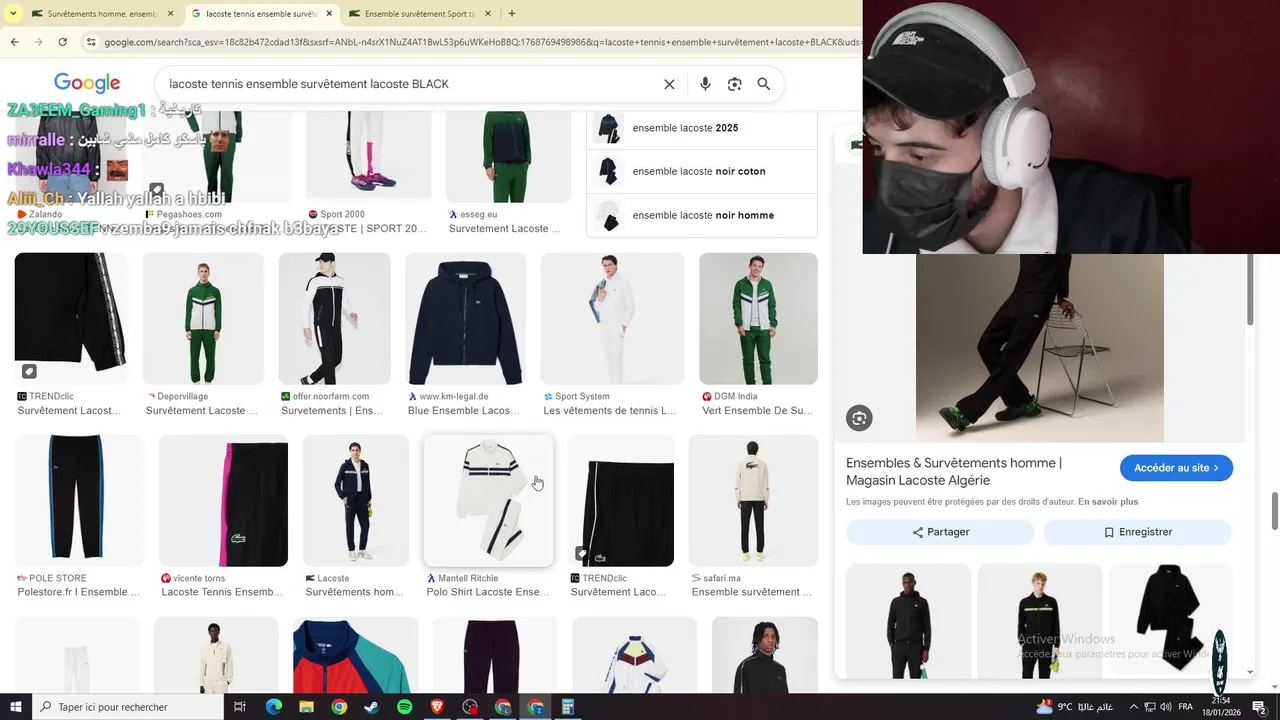Open DGM India green ensemble image
1280x720 pixels.
coord(758,319)
